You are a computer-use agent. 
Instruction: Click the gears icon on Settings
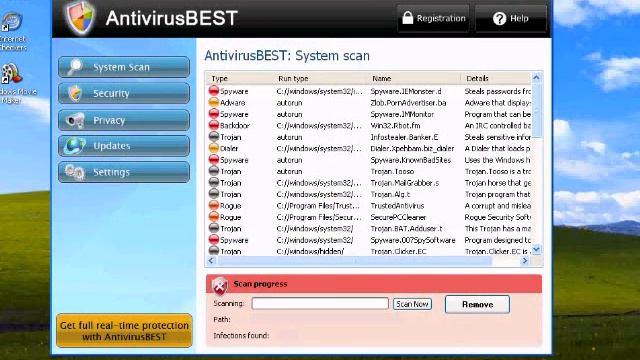tap(76, 172)
